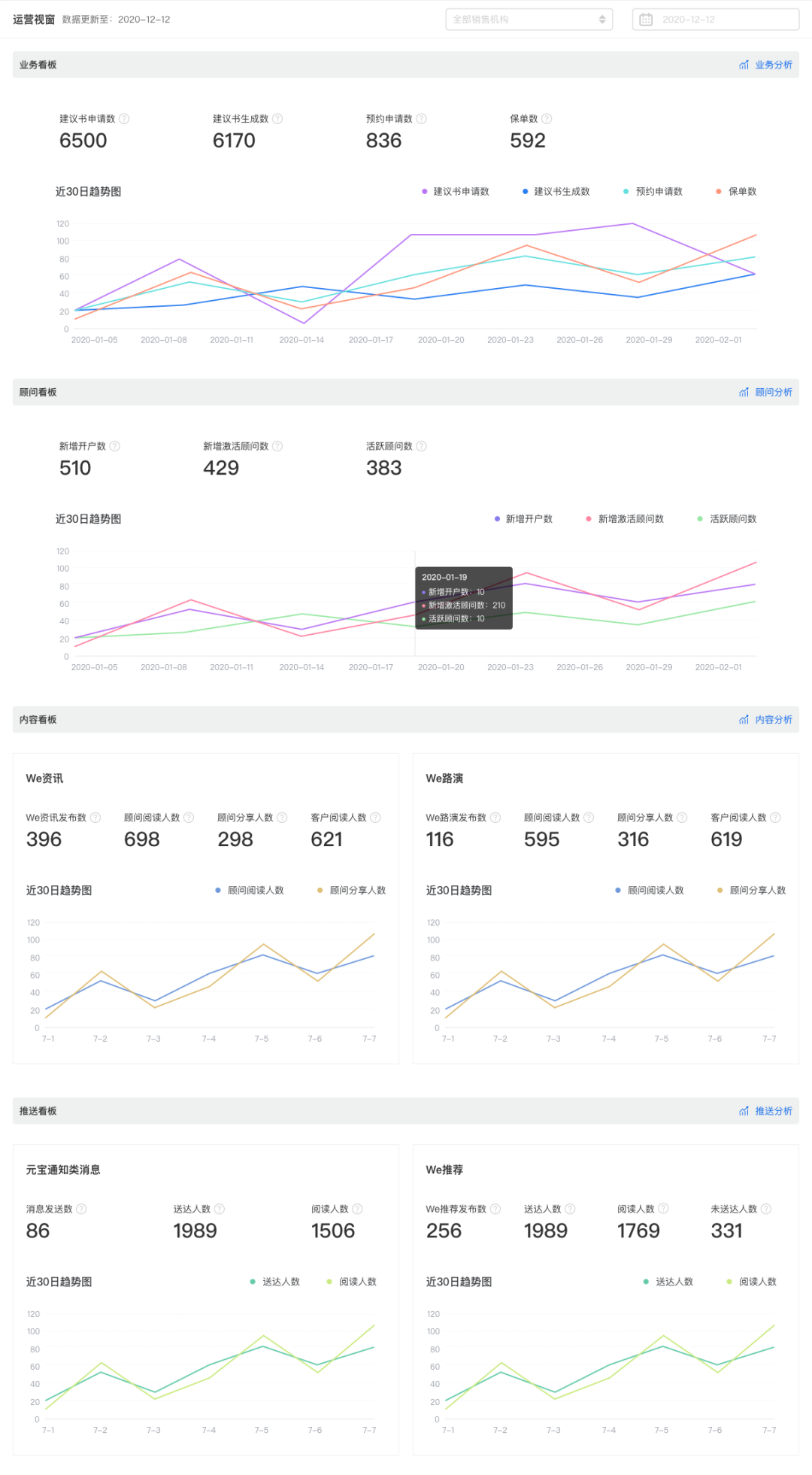Viewport: 812px width, 1475px height.
Task: Click help icon beside 元宝通知类消息 阅读人数
Action: 357,1209
